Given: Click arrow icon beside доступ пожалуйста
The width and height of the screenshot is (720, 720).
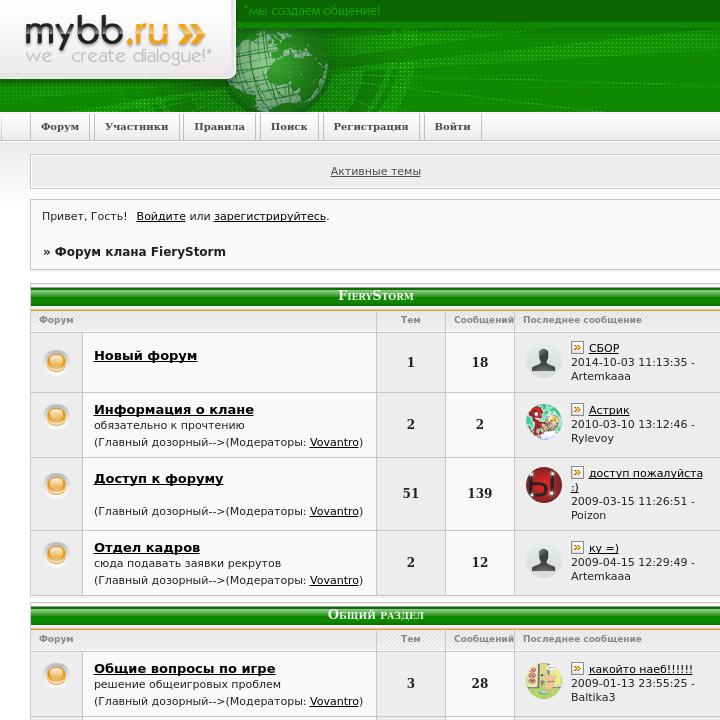Looking at the screenshot, I should pos(577,472).
